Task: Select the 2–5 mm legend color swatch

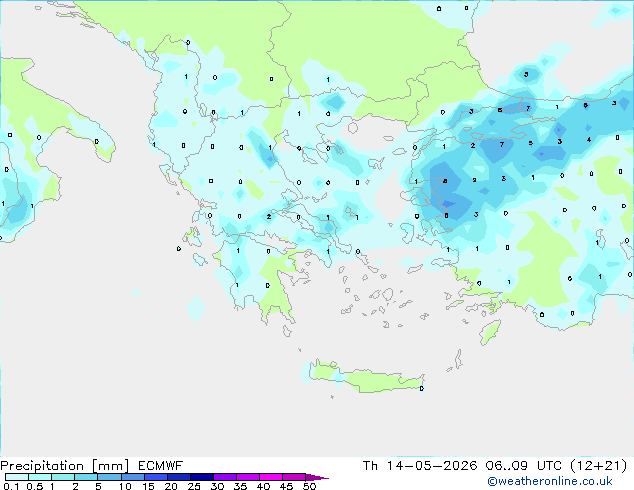Action: point(86,477)
